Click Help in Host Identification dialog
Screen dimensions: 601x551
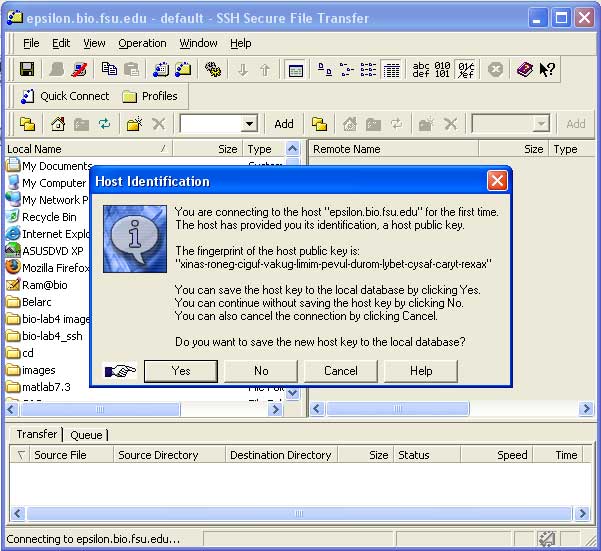[421, 371]
